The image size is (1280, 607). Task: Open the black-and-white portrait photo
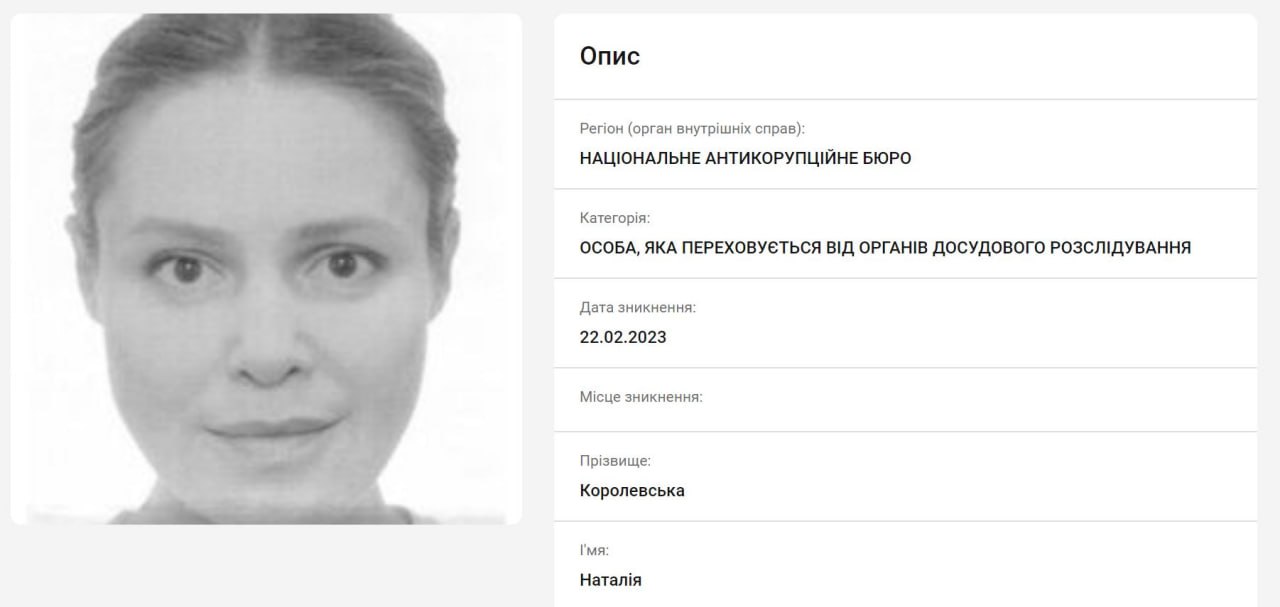266,269
